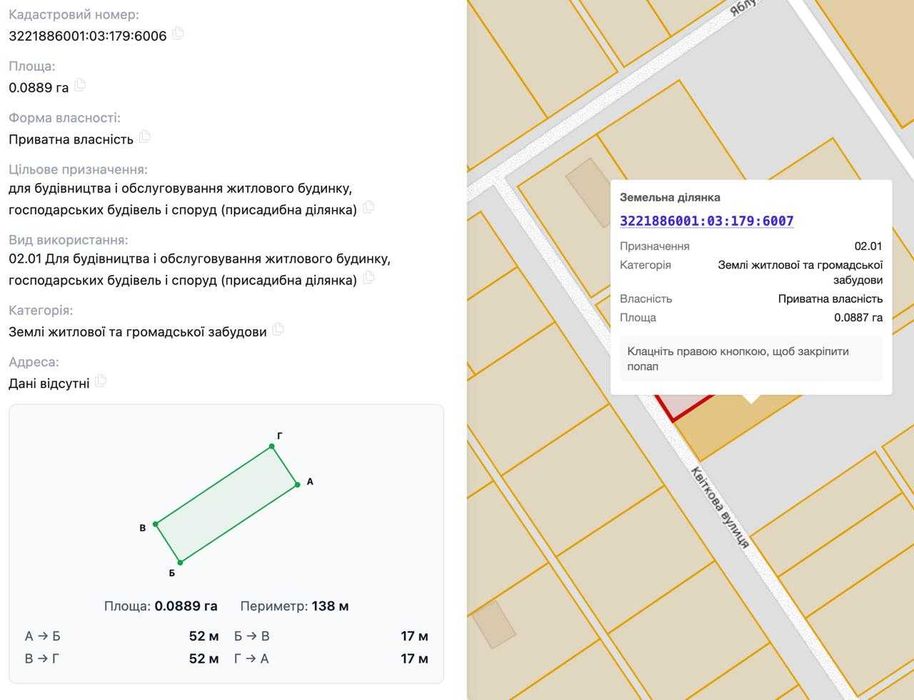This screenshot has width=914, height=700.
Task: Copy the Категорія land category value
Action: coord(278,329)
